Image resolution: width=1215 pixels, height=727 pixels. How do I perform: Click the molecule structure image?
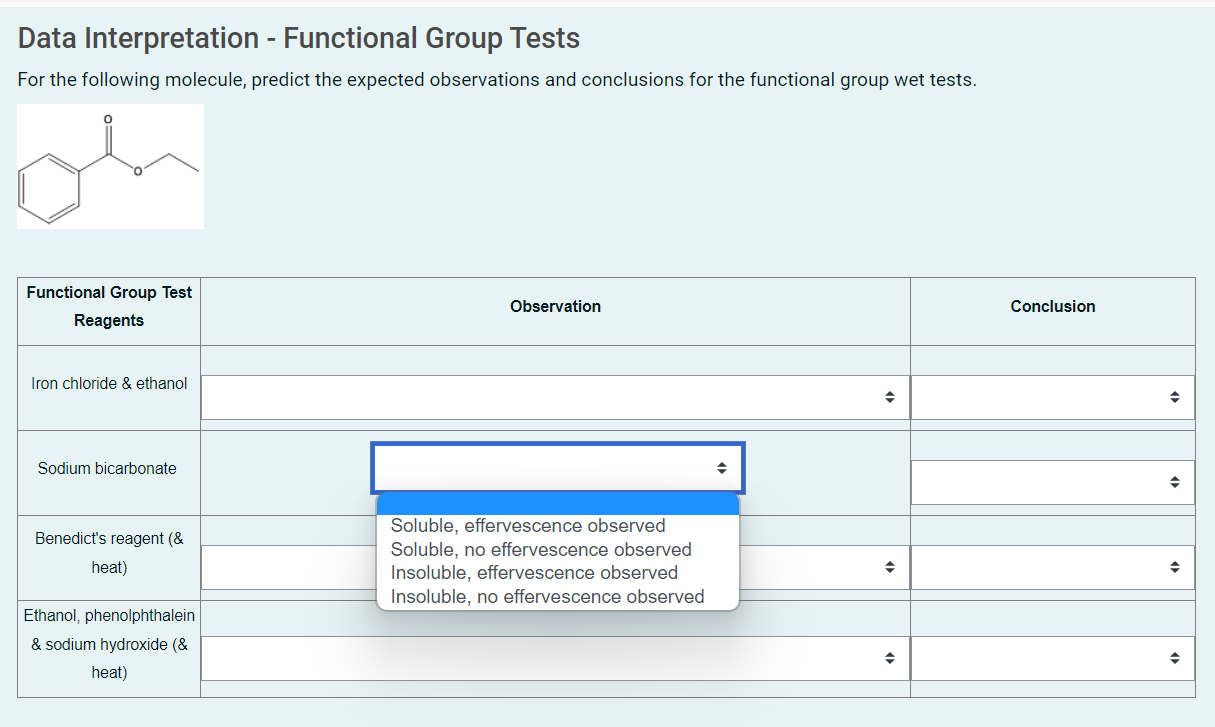(x=110, y=165)
